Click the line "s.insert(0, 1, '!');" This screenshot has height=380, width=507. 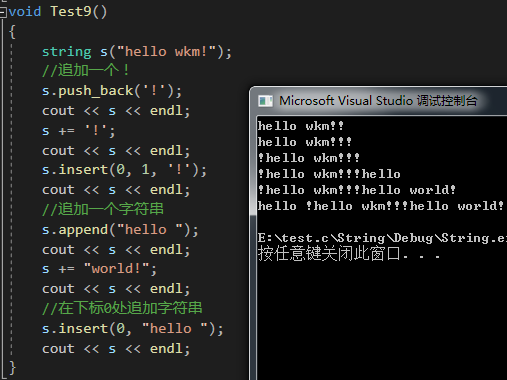click(x=124, y=170)
